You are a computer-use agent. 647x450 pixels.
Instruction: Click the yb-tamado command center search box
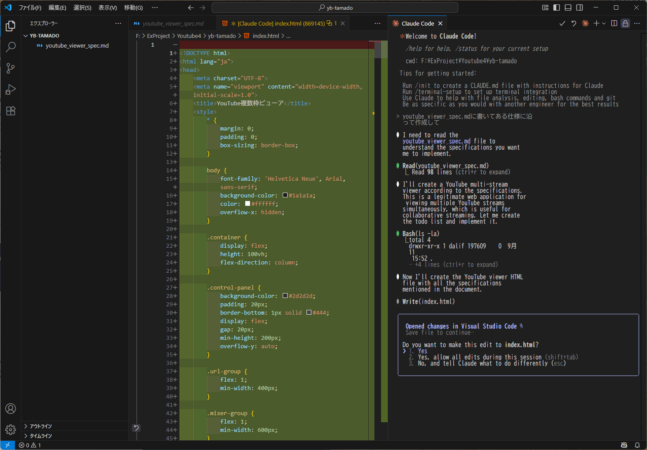[335, 7]
